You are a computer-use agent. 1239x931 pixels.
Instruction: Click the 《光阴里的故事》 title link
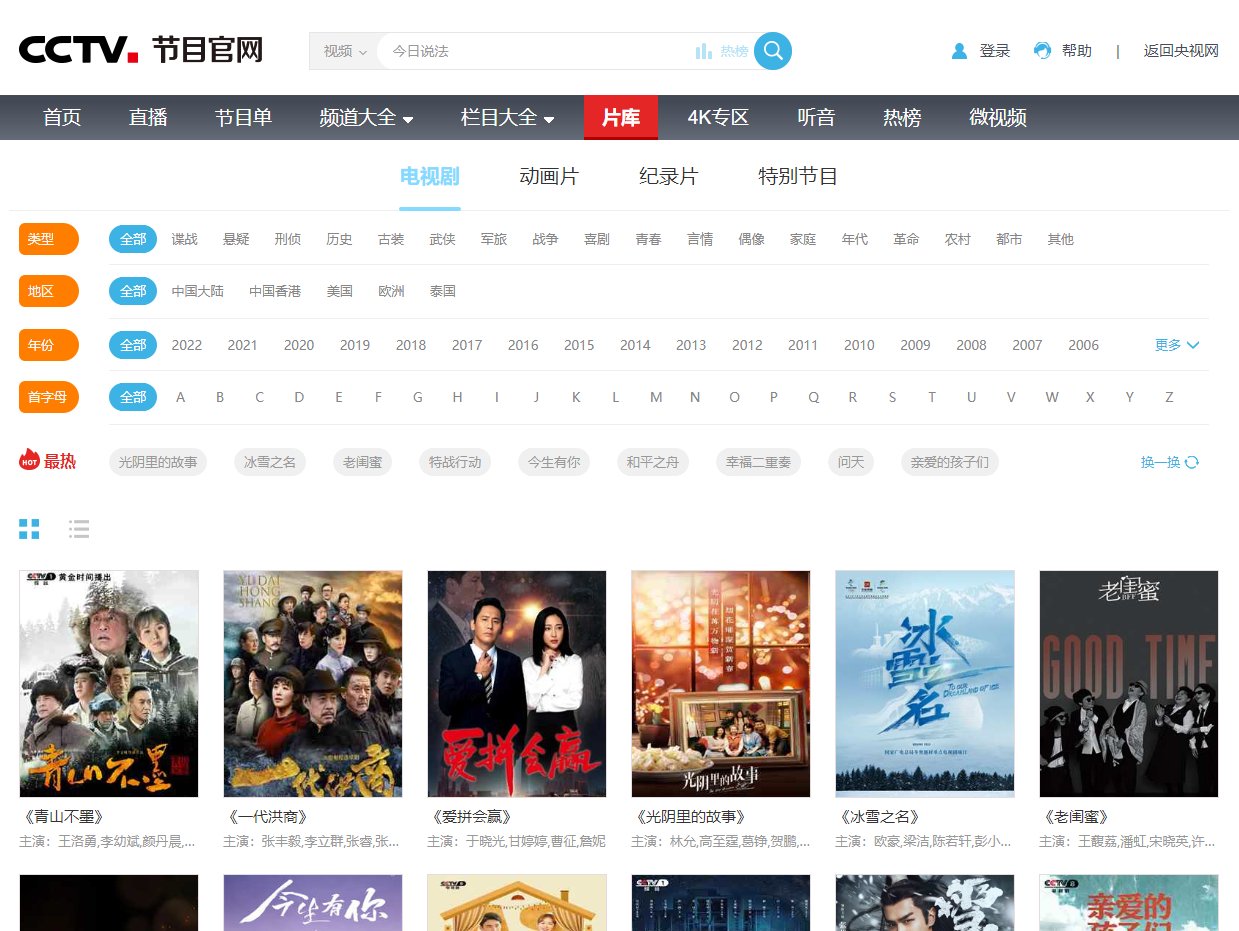[x=691, y=817]
